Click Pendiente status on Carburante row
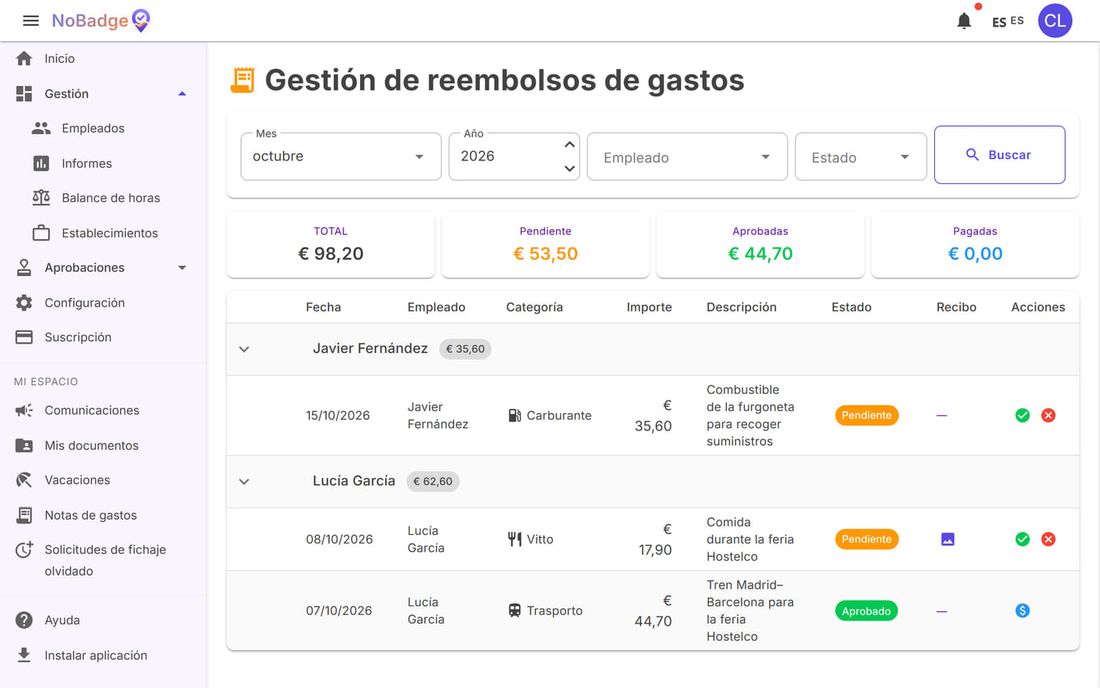Screen dimensions: 1100x688 [866, 416]
